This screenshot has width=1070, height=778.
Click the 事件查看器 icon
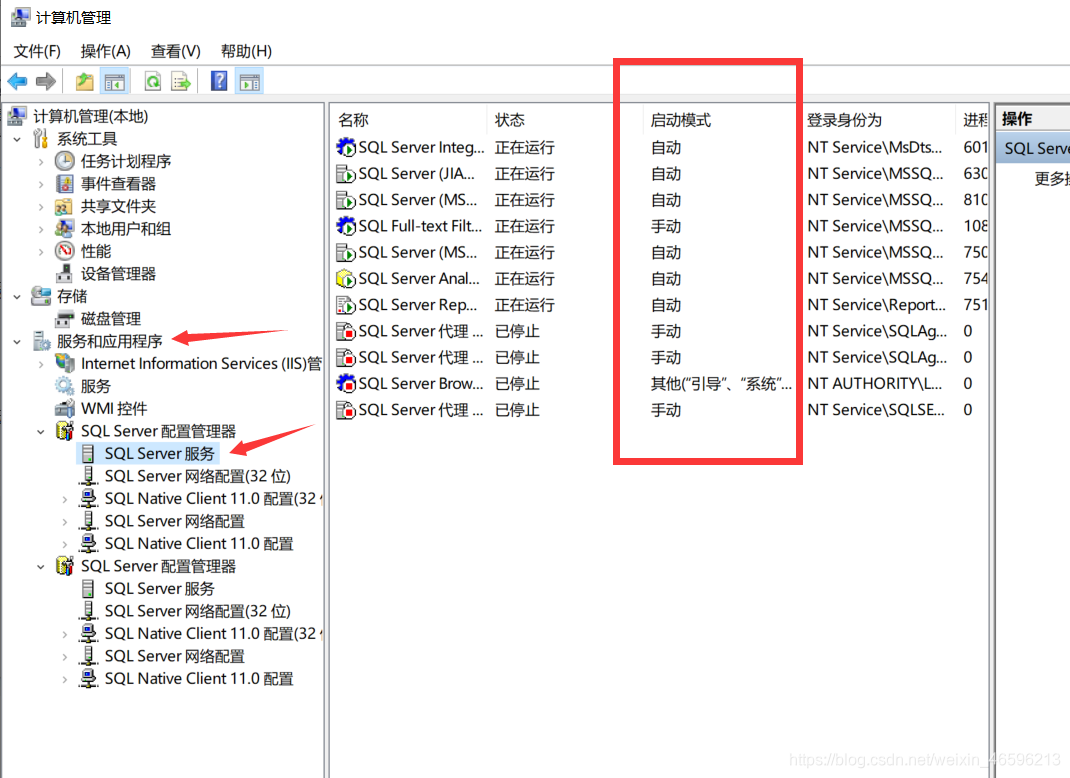point(64,184)
